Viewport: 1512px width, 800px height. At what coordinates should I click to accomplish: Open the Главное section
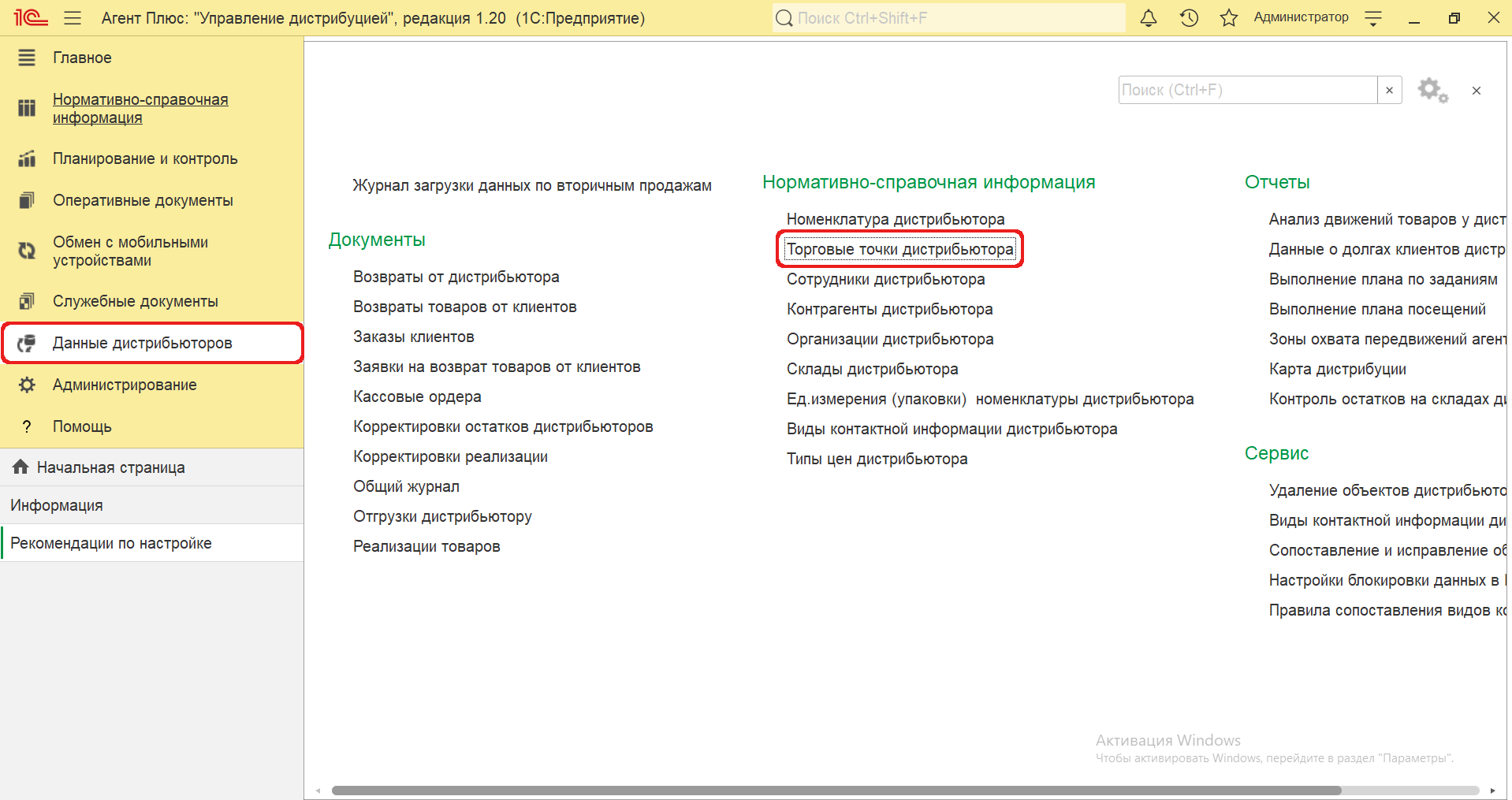pyautogui.click(x=82, y=58)
